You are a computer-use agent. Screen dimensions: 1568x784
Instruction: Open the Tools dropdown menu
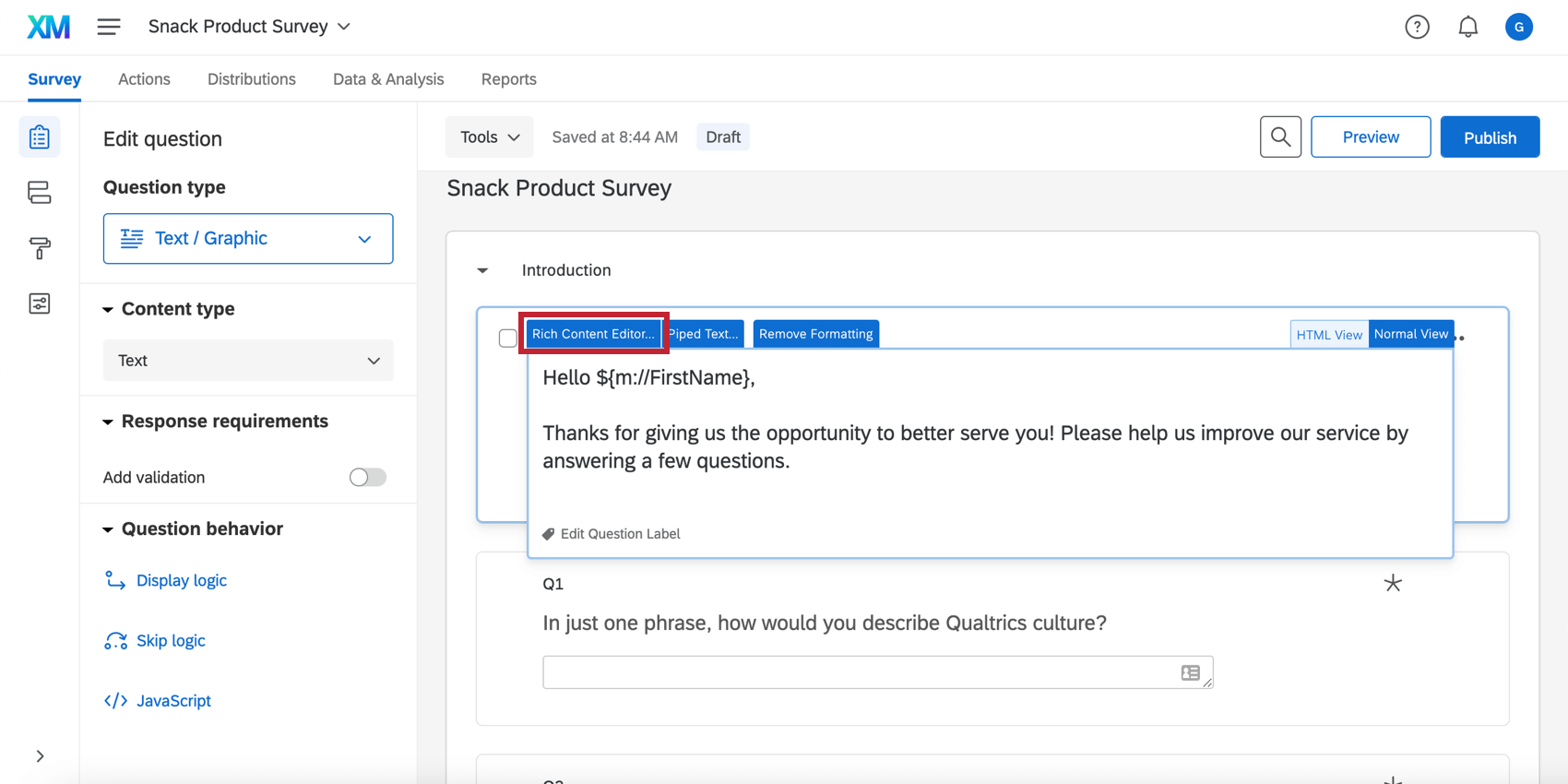(x=489, y=137)
